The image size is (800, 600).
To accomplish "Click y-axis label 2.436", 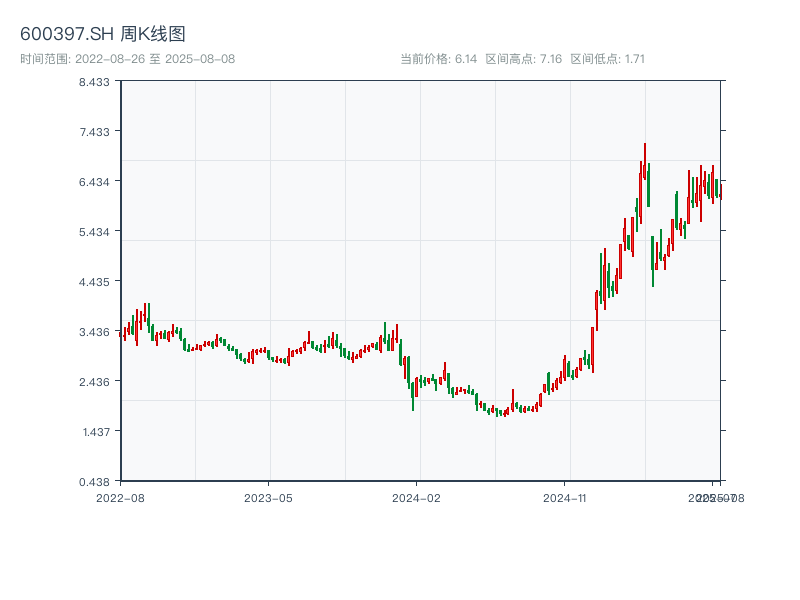I will pyautogui.click(x=94, y=382).
